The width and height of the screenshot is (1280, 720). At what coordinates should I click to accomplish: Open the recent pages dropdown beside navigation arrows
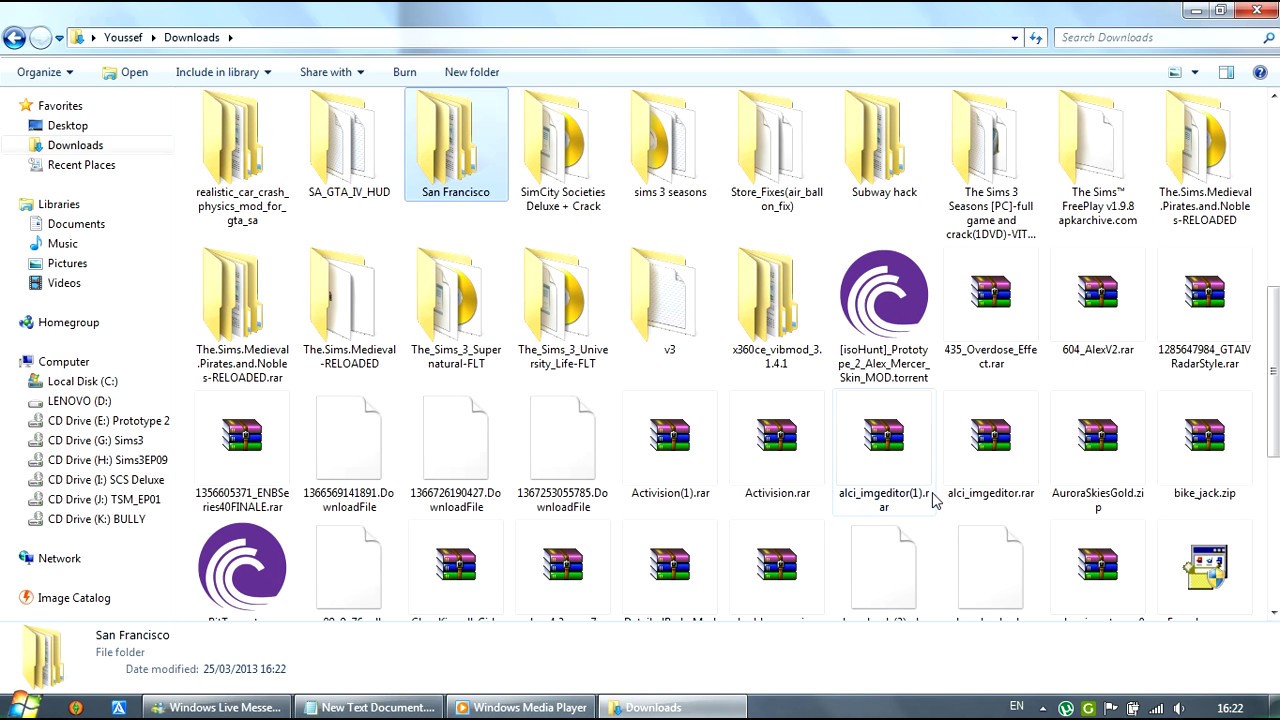point(60,38)
